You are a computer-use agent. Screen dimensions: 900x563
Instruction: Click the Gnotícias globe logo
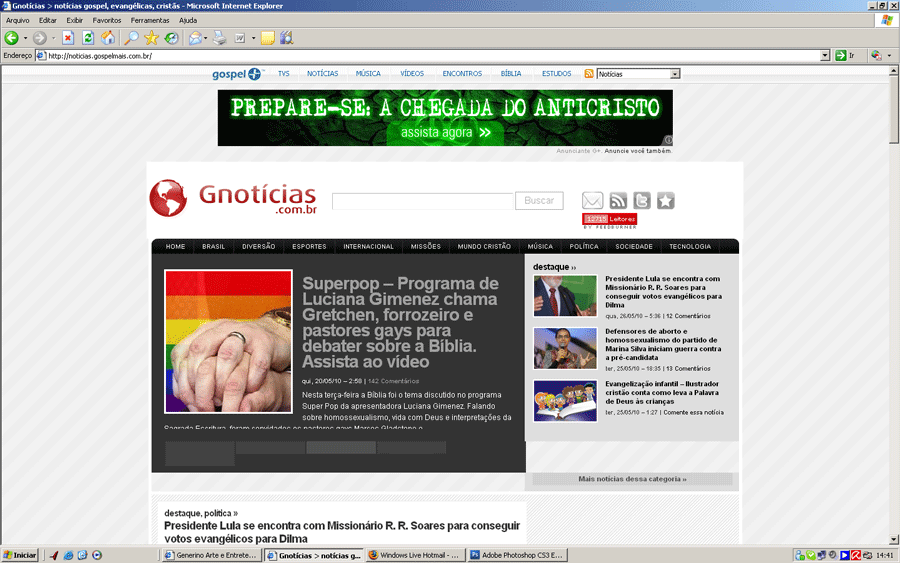click(168, 198)
